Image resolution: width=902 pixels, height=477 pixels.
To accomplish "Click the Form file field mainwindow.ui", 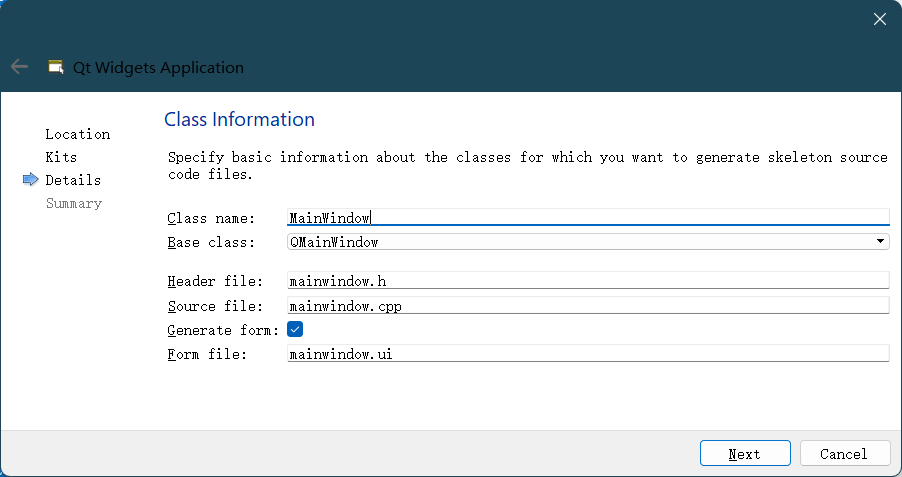I will coord(588,353).
